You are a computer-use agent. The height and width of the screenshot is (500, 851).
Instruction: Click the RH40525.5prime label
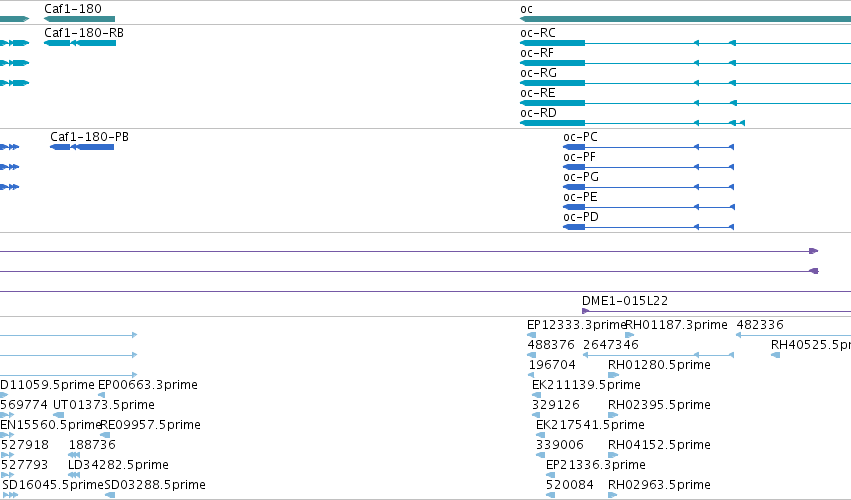811,345
